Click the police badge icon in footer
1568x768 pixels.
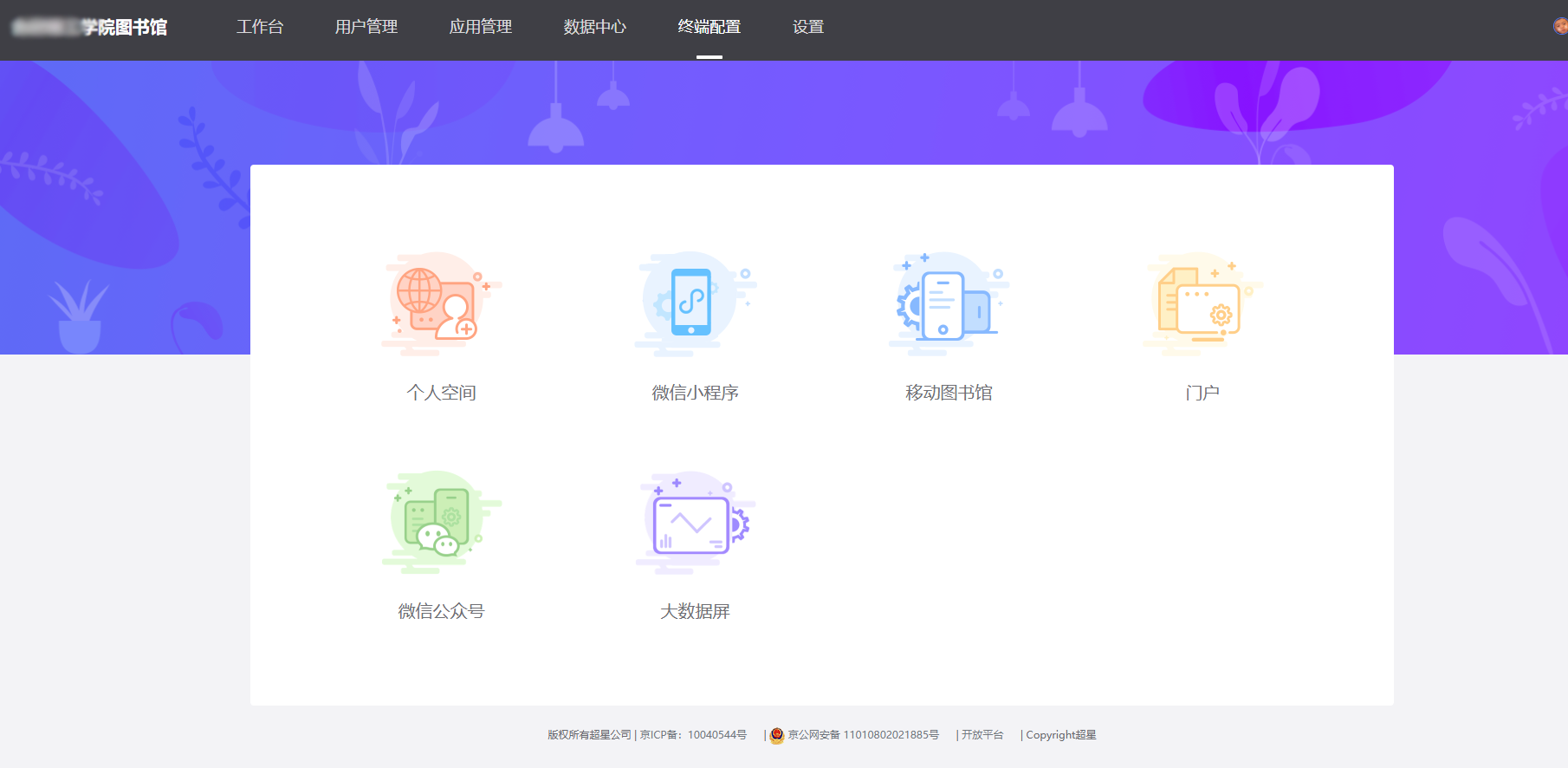[x=777, y=735]
